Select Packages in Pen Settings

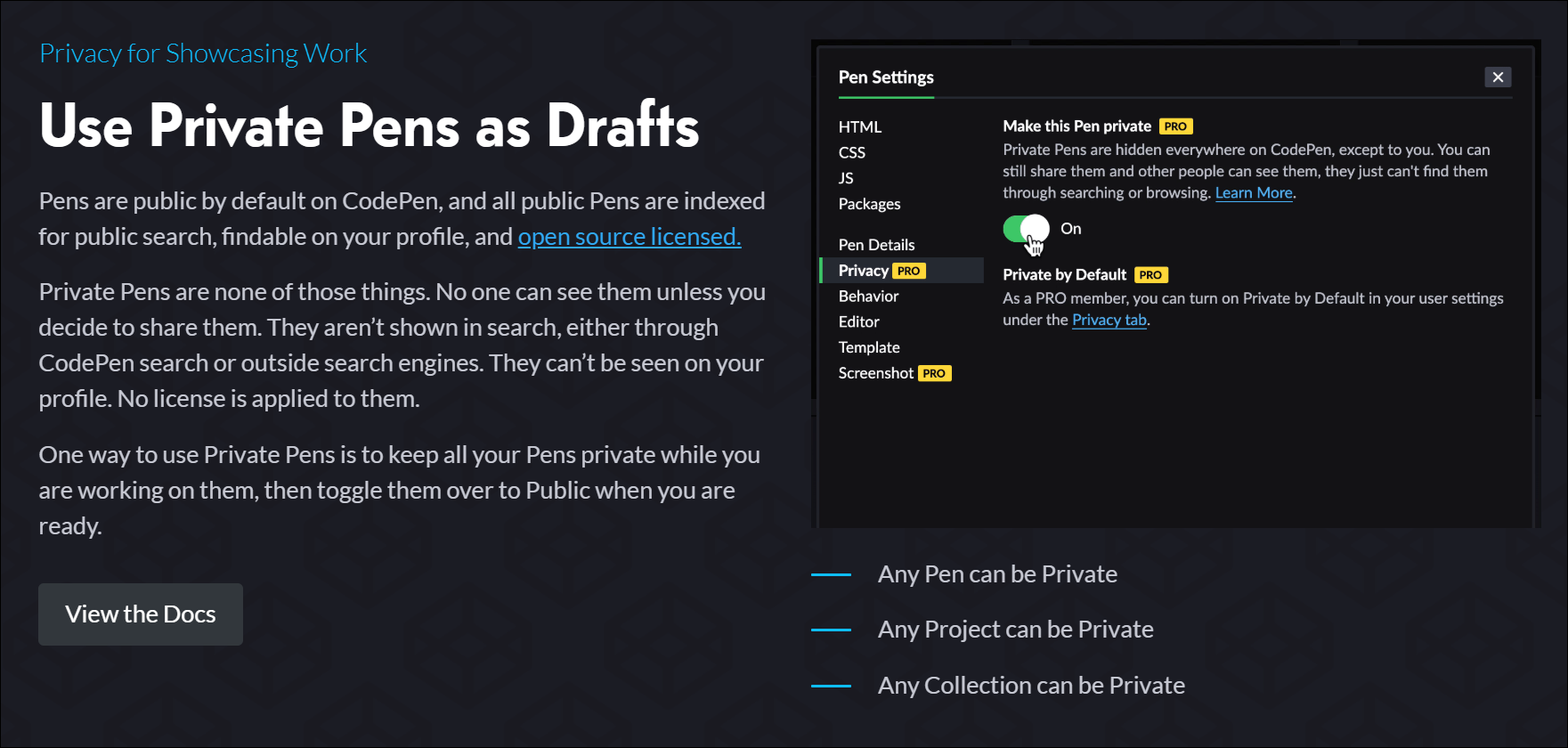tap(869, 204)
